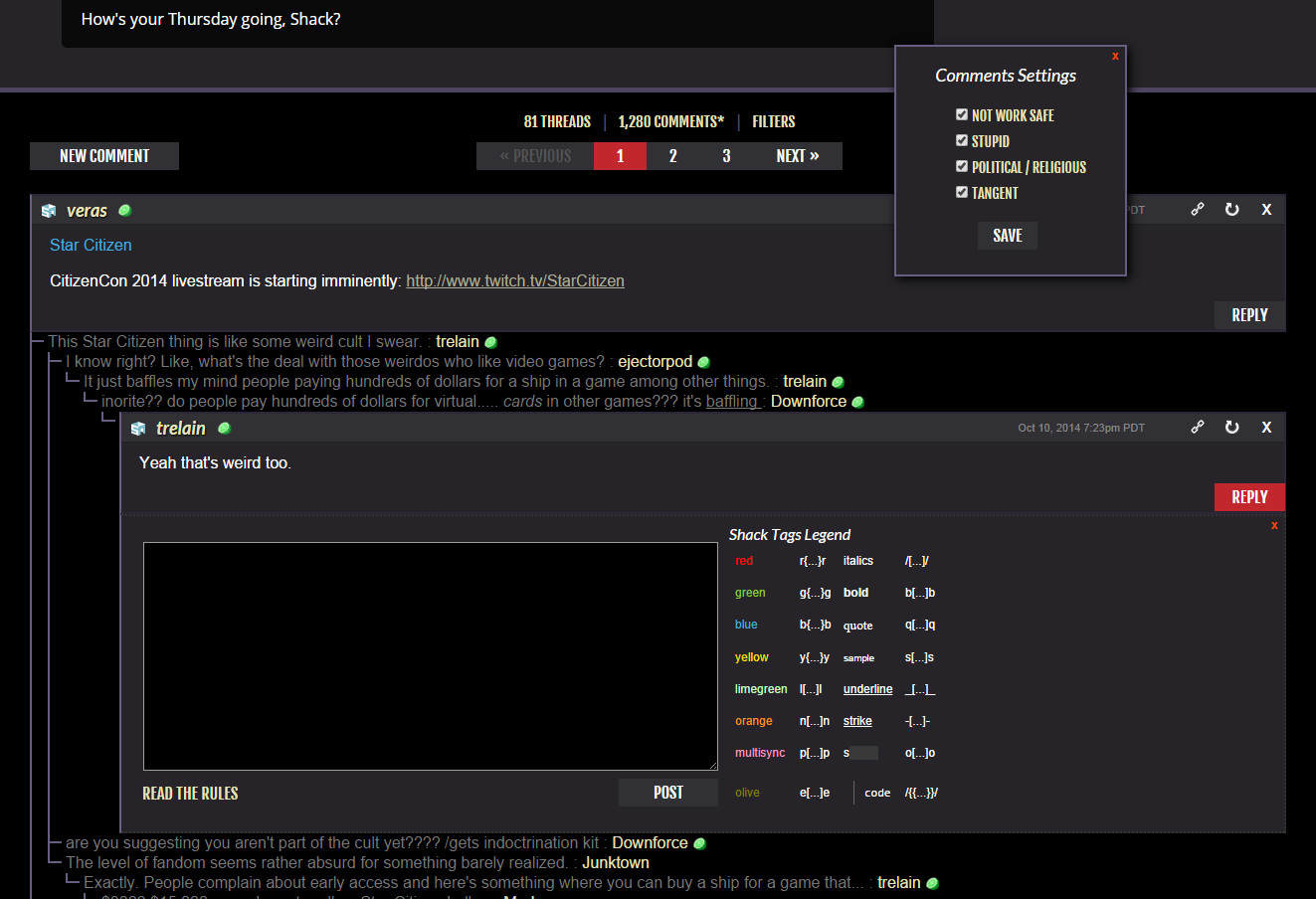Image resolution: width=1316 pixels, height=899 pixels.
Task: Open the twitch.tv/StarCitizen link
Action: [x=515, y=281]
